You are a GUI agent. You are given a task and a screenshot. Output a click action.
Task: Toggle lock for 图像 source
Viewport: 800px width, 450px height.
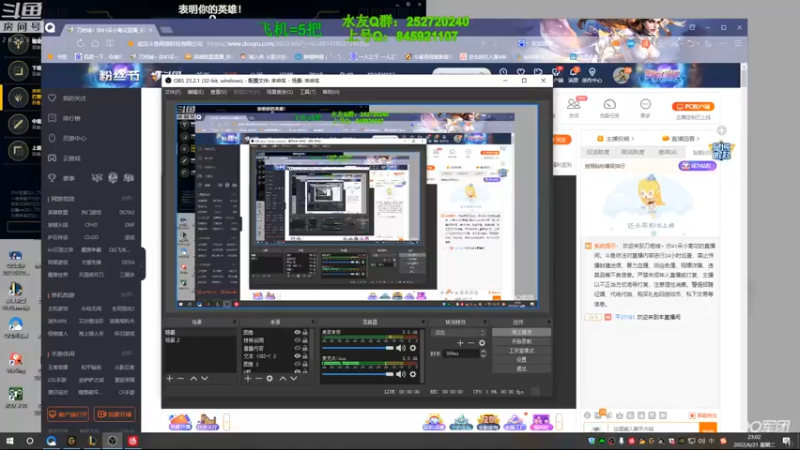click(x=305, y=332)
